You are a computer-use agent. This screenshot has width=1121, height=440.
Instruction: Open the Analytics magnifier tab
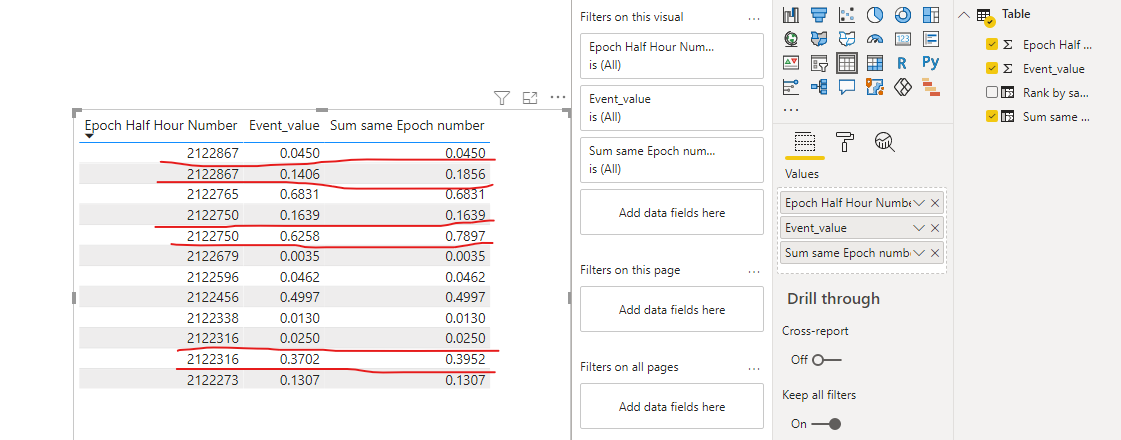click(884, 142)
